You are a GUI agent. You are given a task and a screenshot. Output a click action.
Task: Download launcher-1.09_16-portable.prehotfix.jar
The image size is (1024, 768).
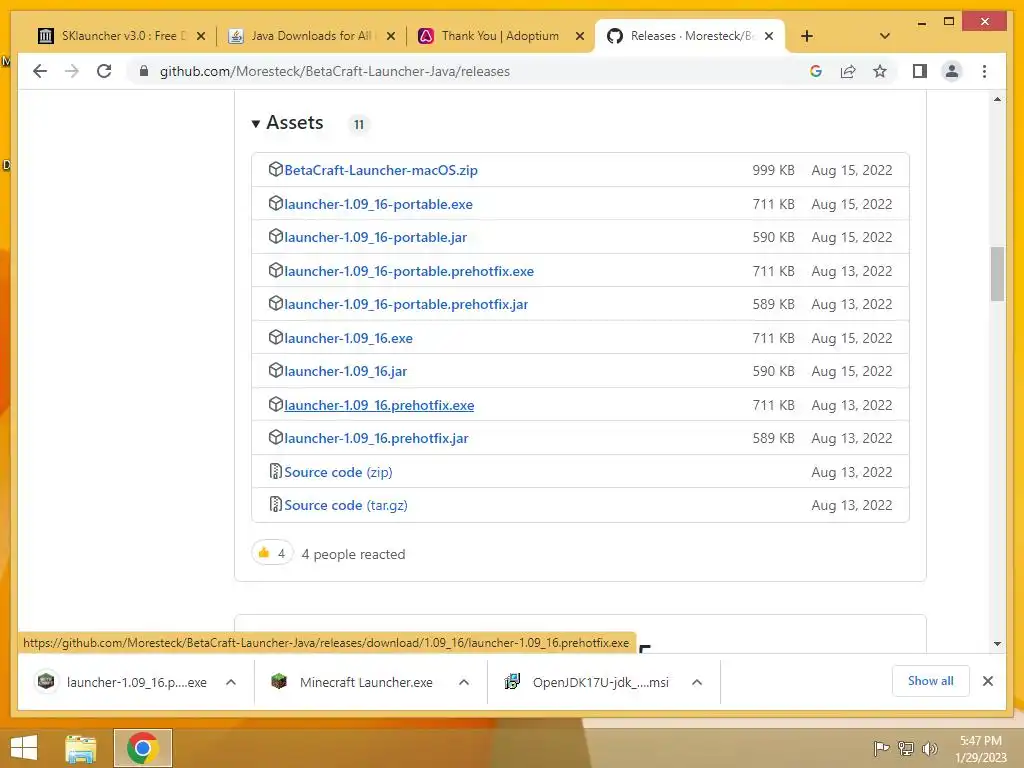[x=406, y=305]
